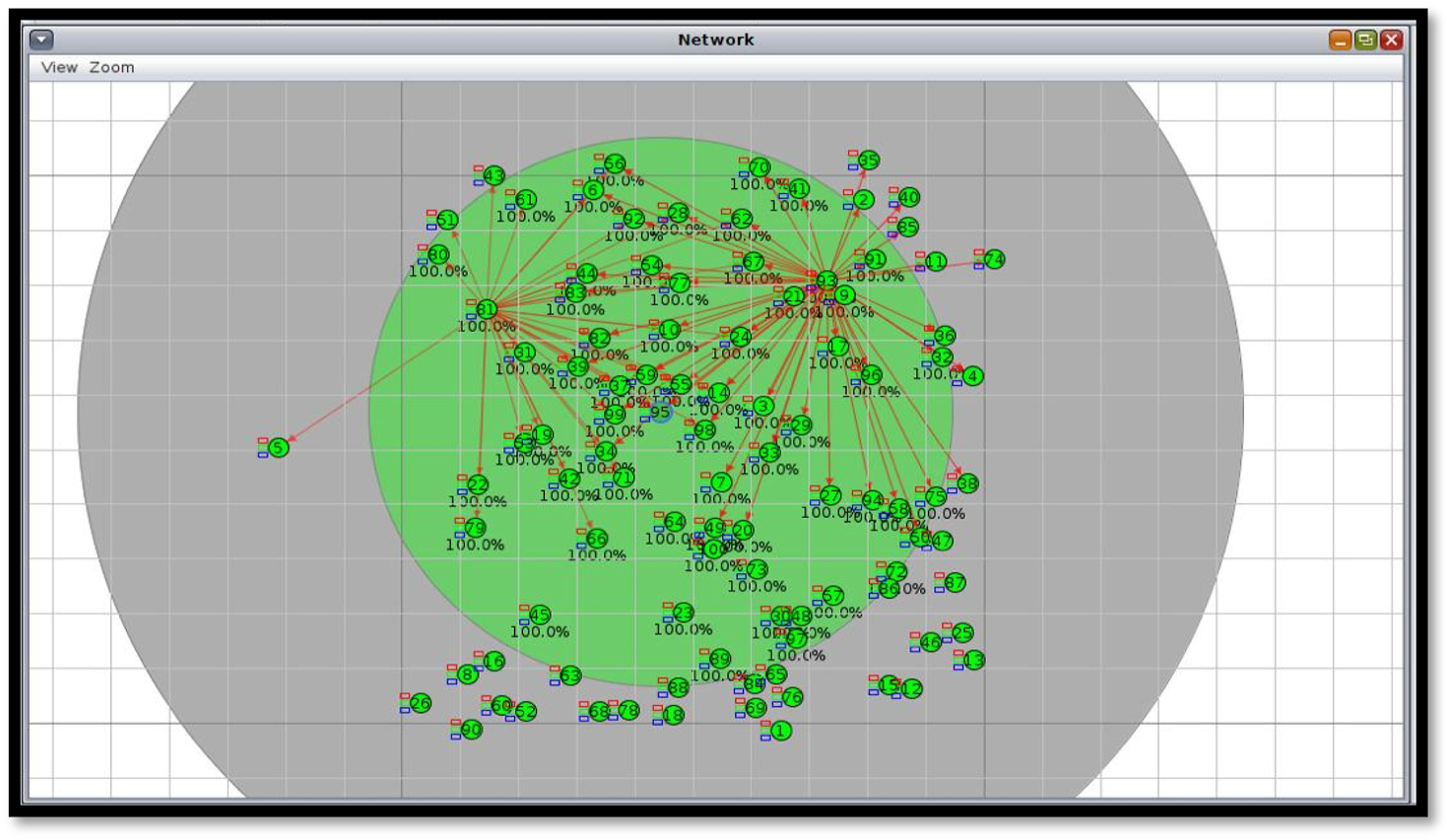1449x840 pixels.
Task: Maximize the Network window
Action: [1365, 40]
